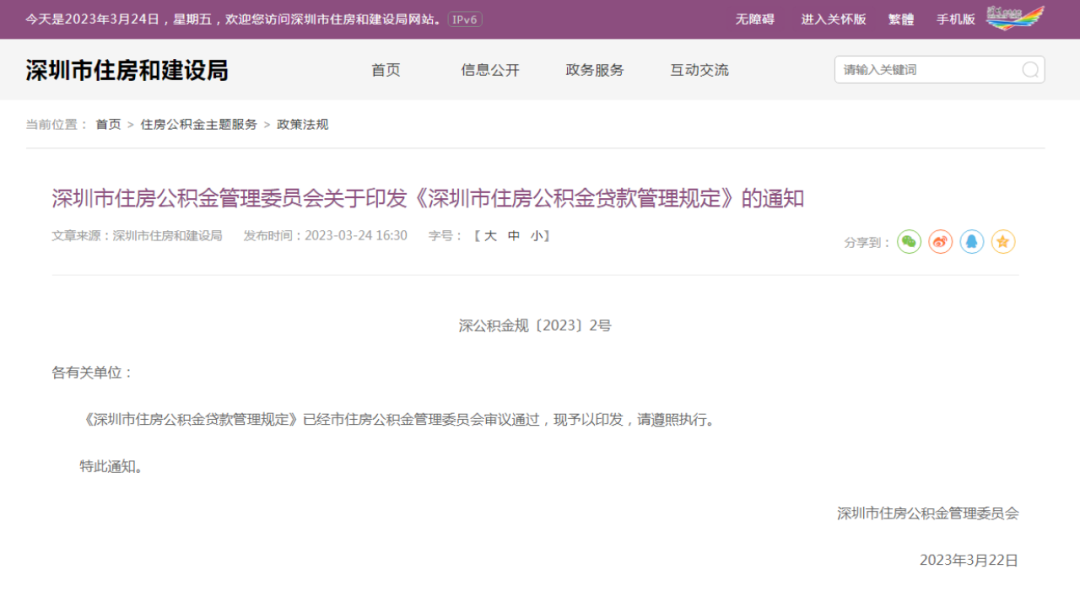
Task: Open the 互动交流 navigation menu
Action: (x=699, y=70)
